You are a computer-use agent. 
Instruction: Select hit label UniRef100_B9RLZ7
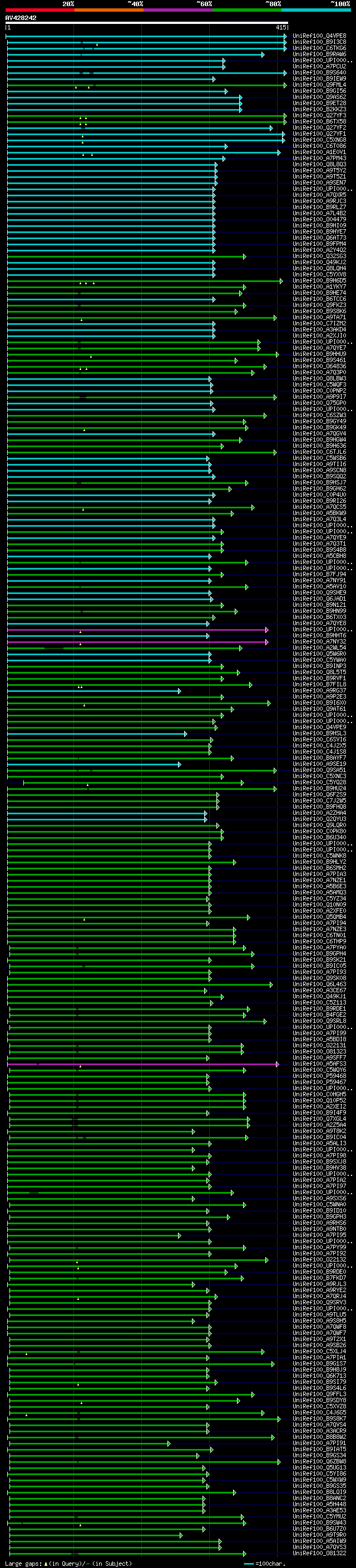319,207
